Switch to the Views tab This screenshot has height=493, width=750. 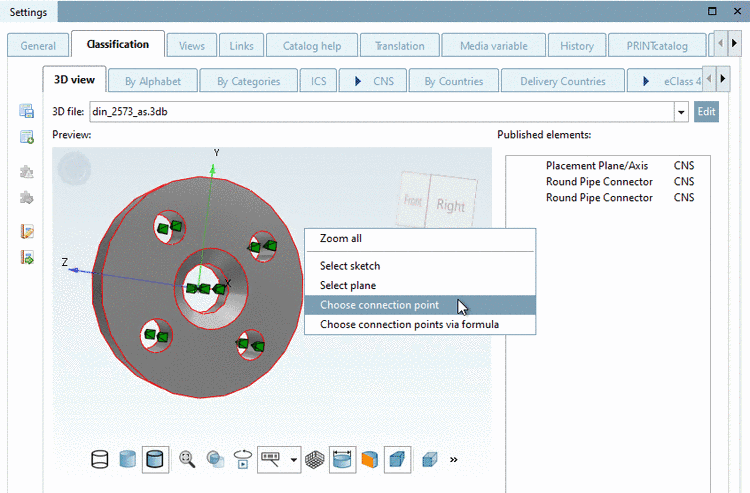tap(192, 46)
